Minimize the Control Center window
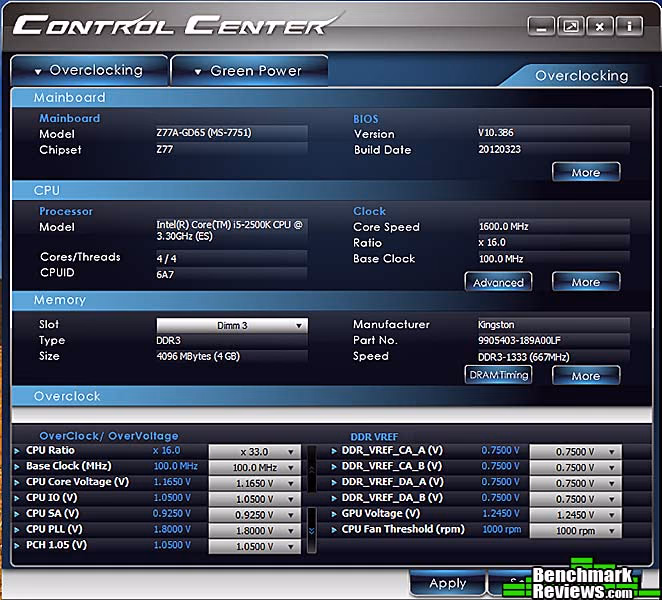The image size is (662, 600). 541,27
